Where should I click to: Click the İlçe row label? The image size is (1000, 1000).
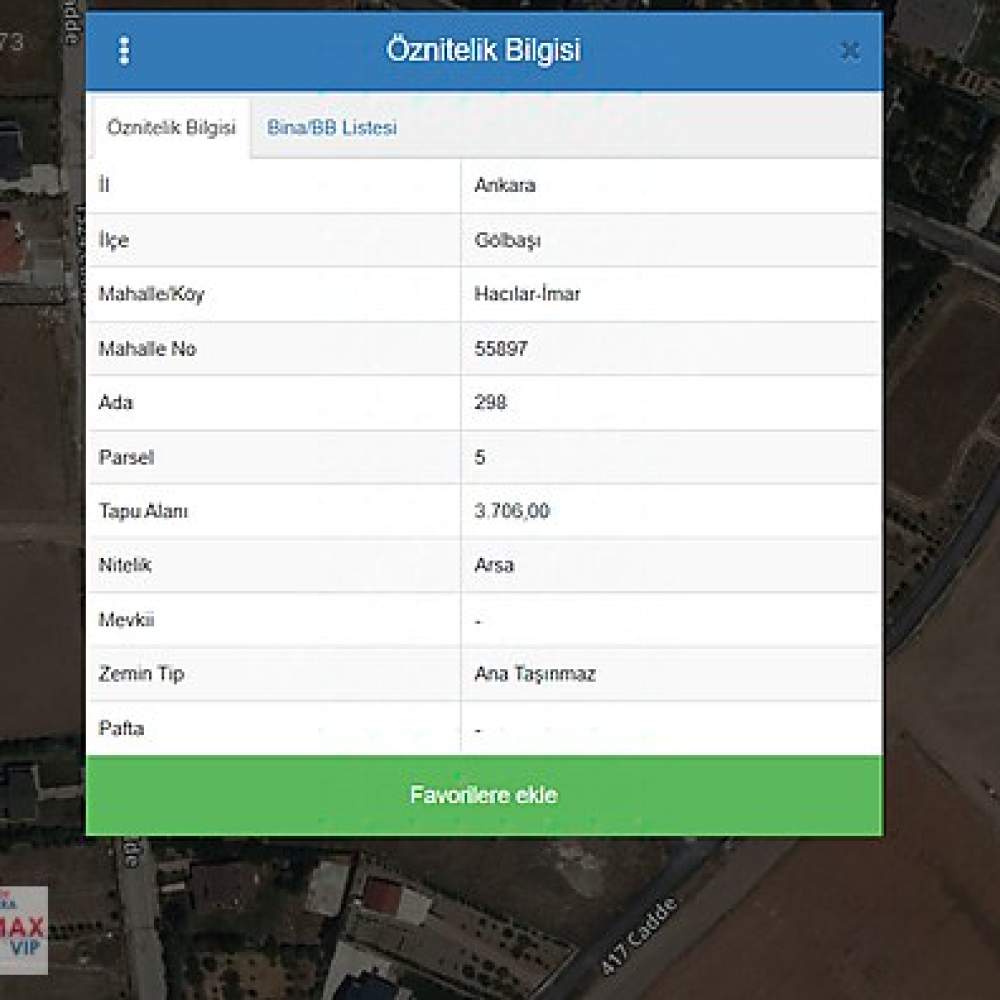(114, 240)
